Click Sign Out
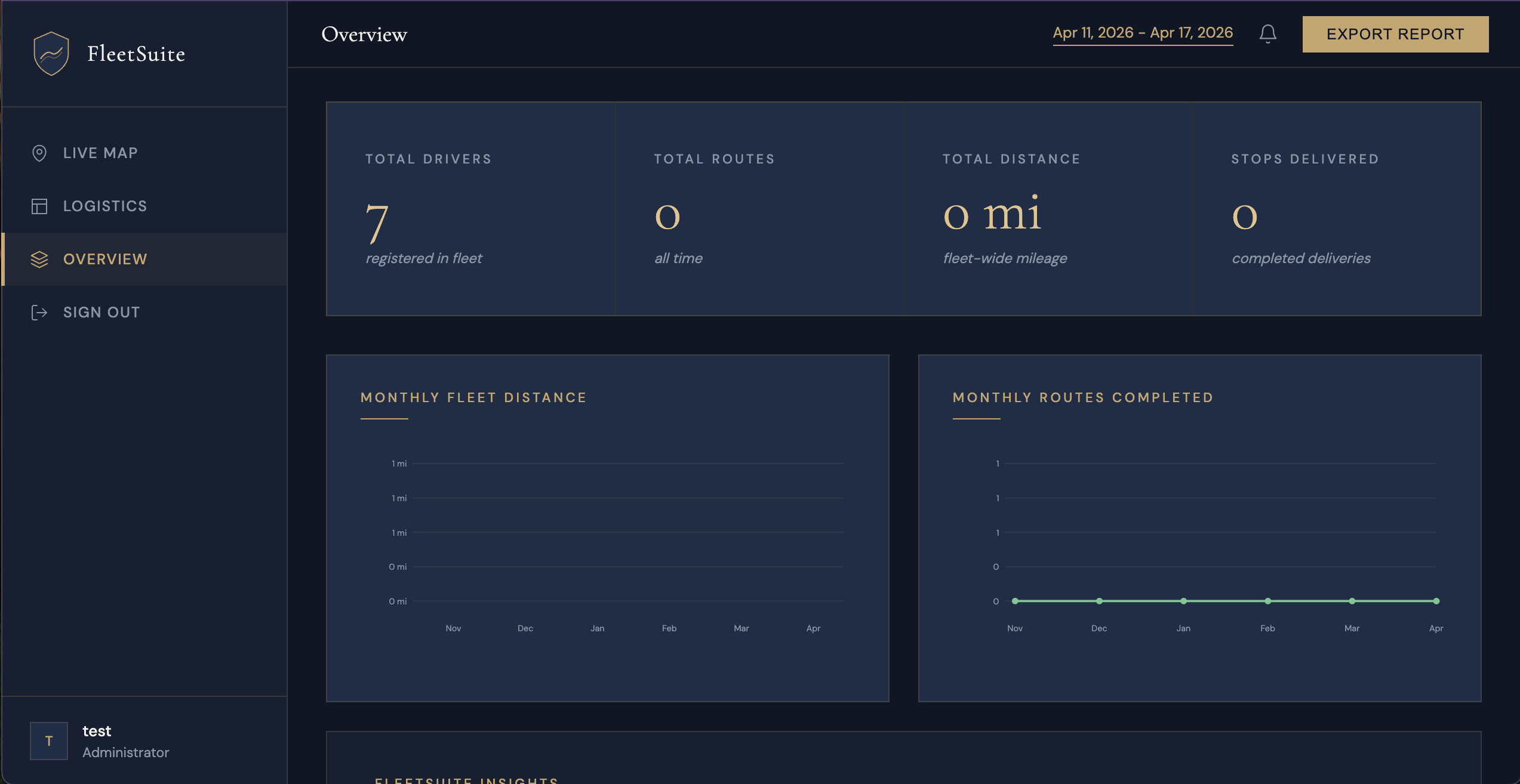1520x784 pixels. coord(101,312)
